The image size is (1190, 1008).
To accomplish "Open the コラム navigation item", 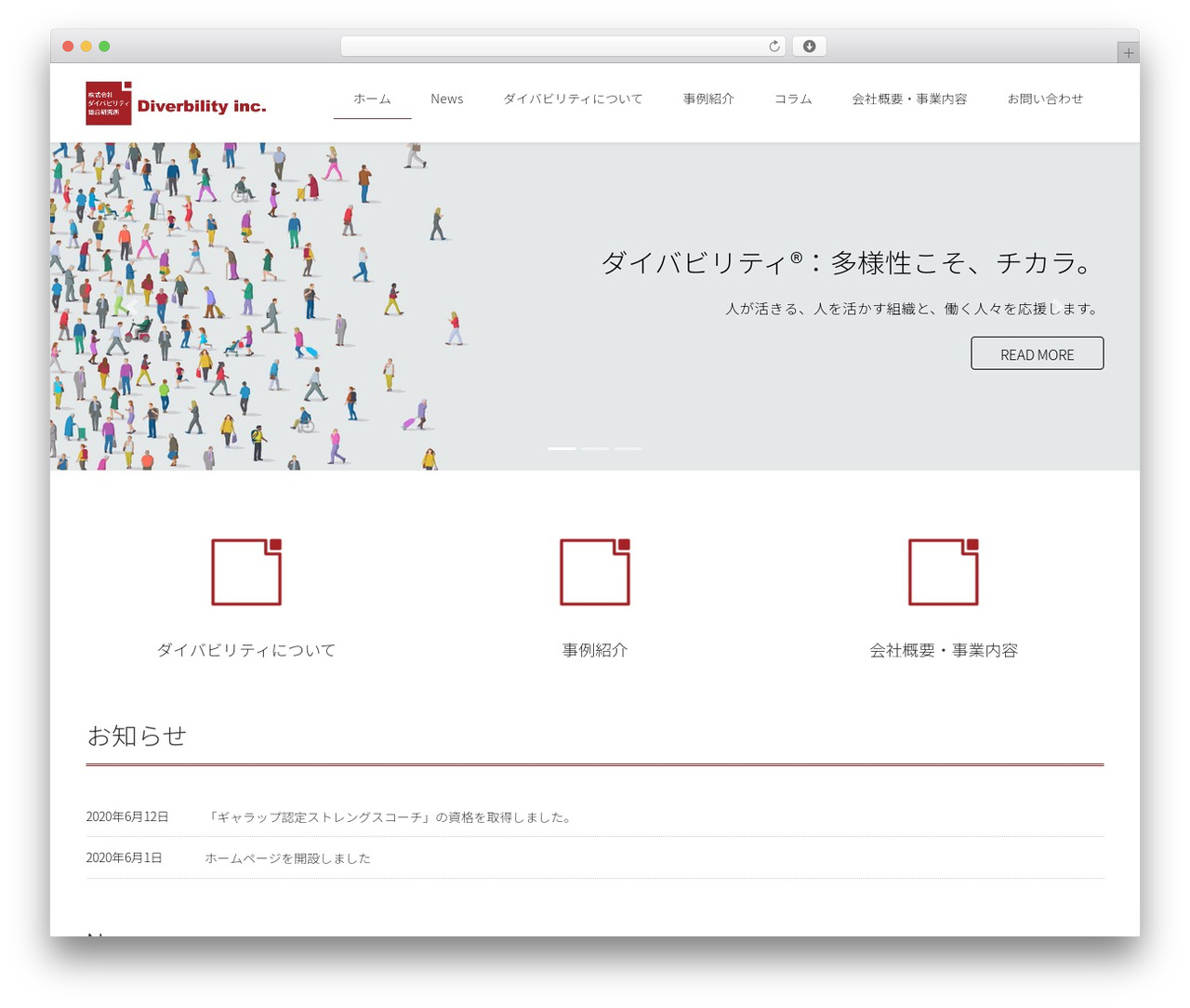I will pos(793,99).
